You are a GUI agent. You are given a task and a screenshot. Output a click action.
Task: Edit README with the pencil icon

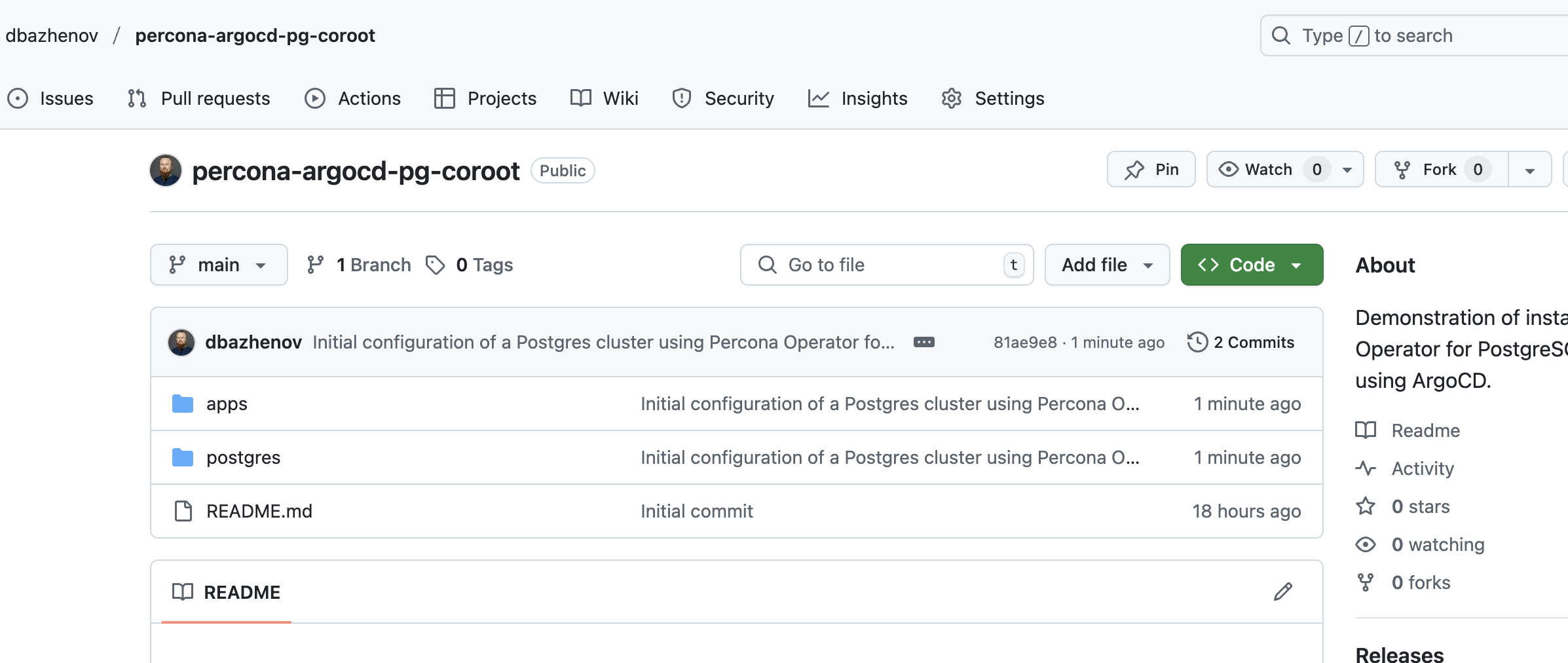point(1283,592)
